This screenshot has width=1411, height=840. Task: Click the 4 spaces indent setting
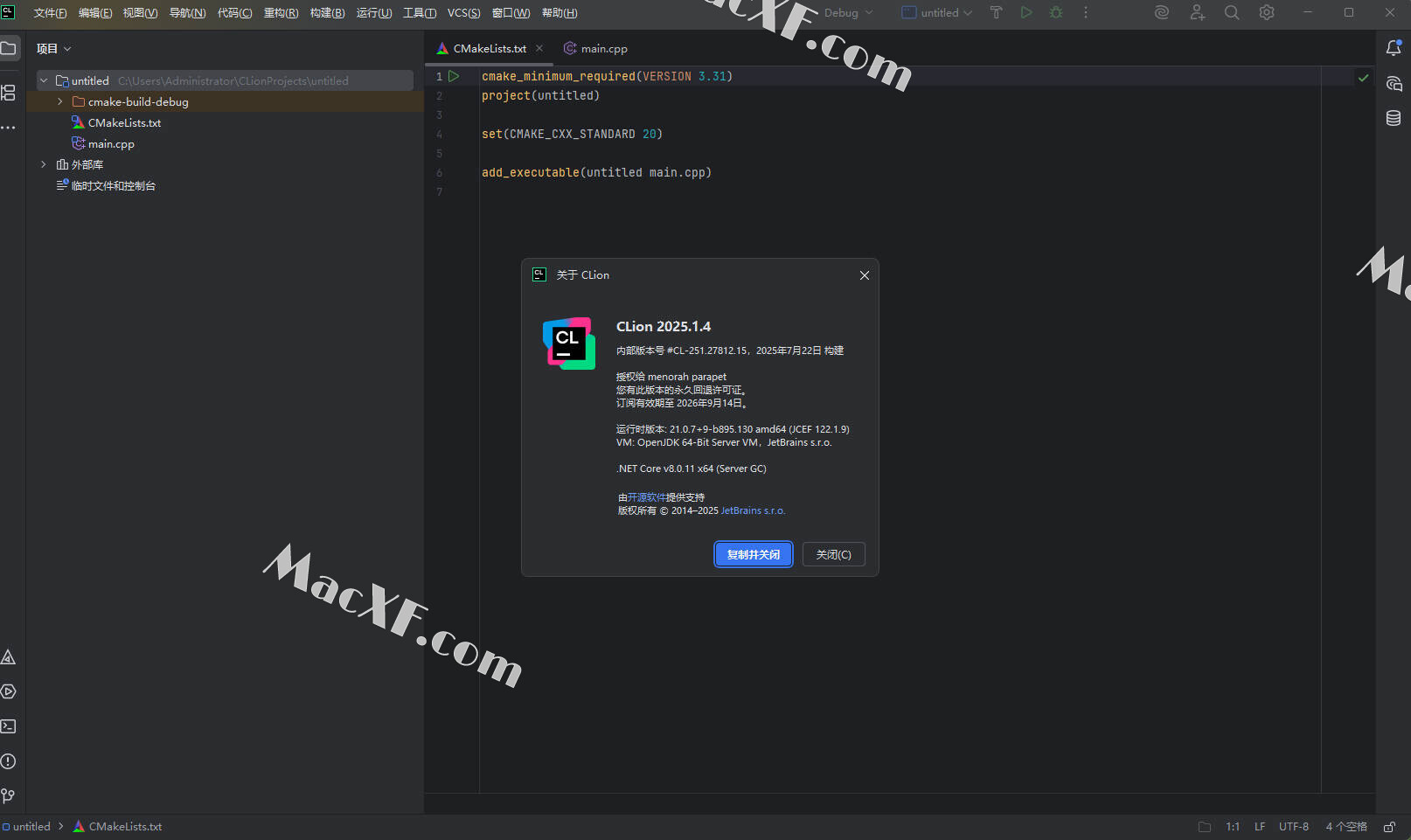[x=1346, y=827]
